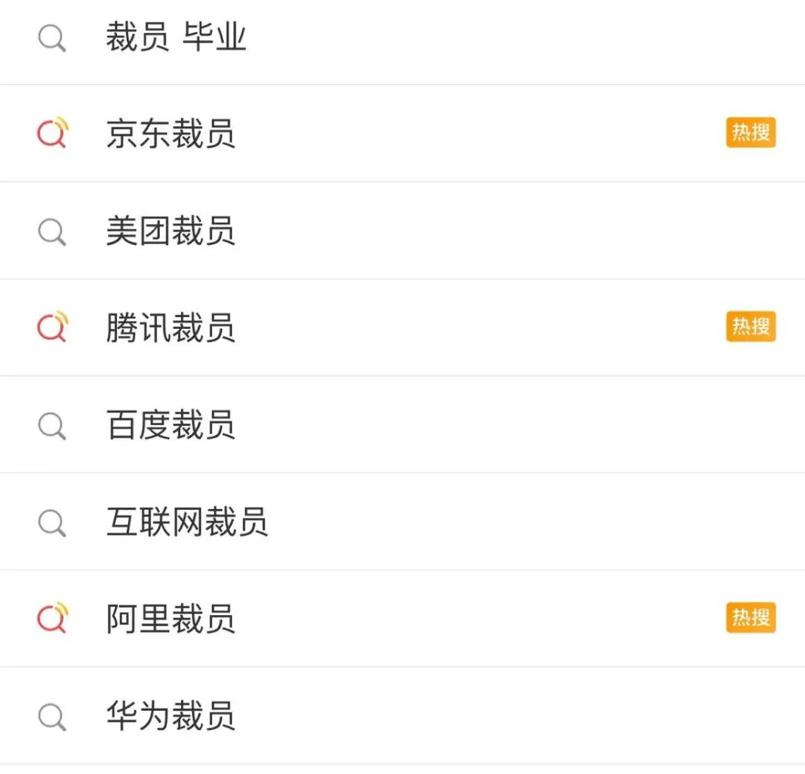Screen dimensions: 805x774
Task: Select the 百度裁员 suggestion entry
Action: pos(170,426)
